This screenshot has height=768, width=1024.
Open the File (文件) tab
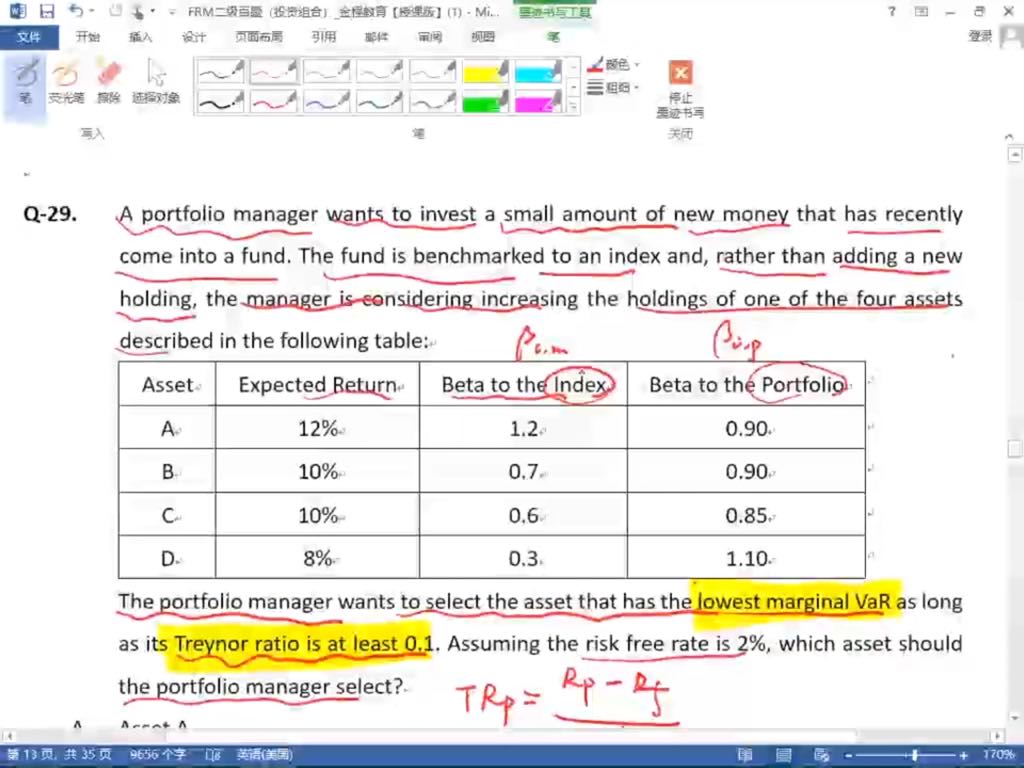[29, 37]
